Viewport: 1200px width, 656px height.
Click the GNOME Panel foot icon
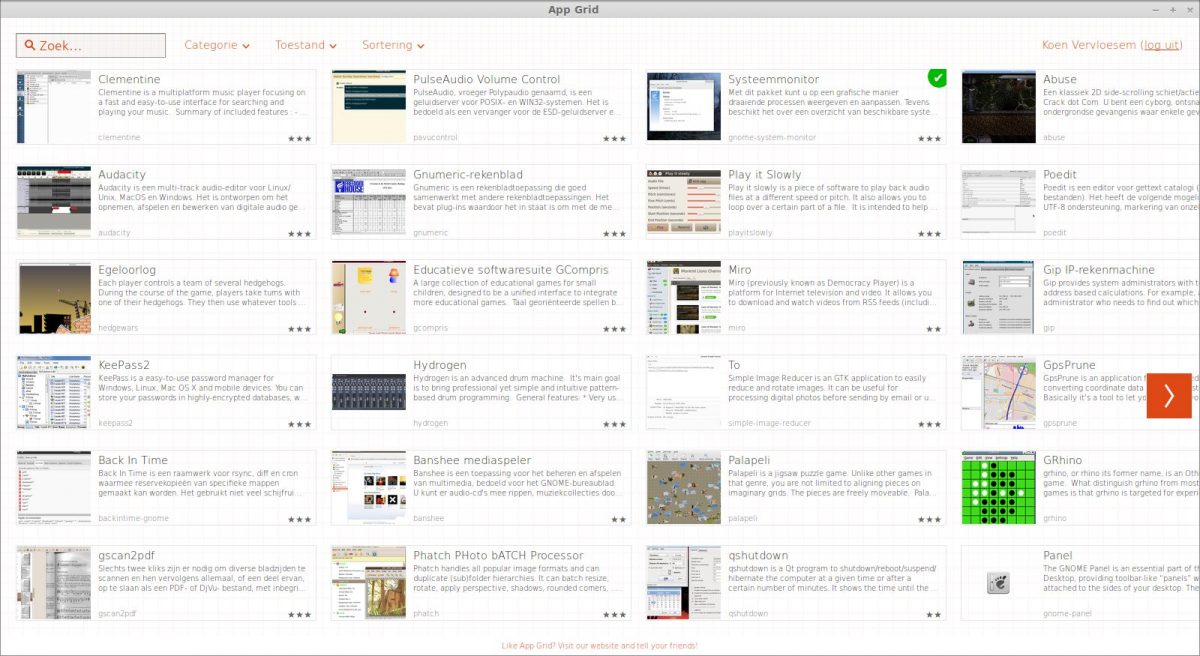tap(997, 583)
